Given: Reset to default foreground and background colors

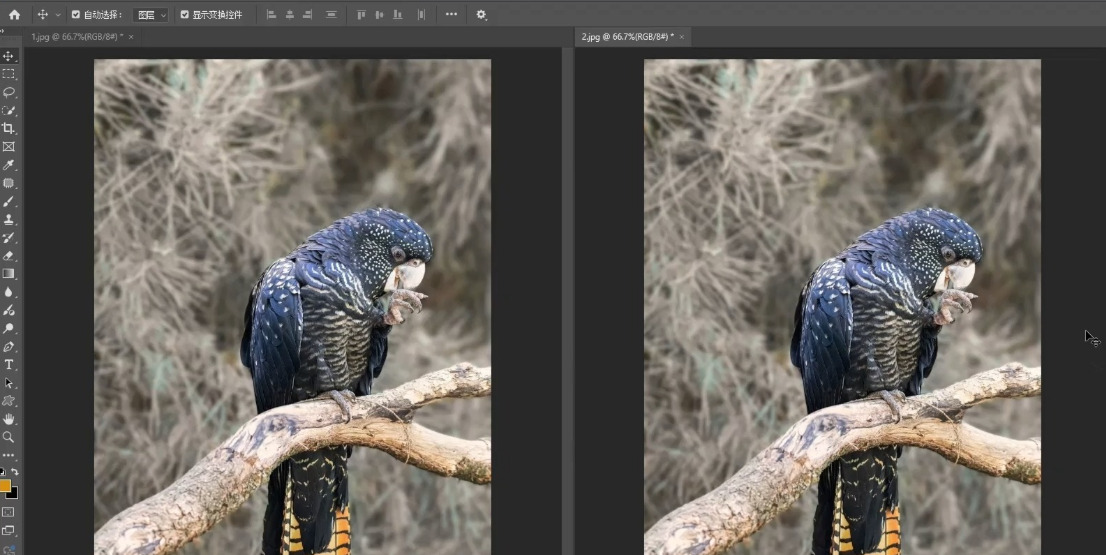Looking at the screenshot, I should pos(2,471).
